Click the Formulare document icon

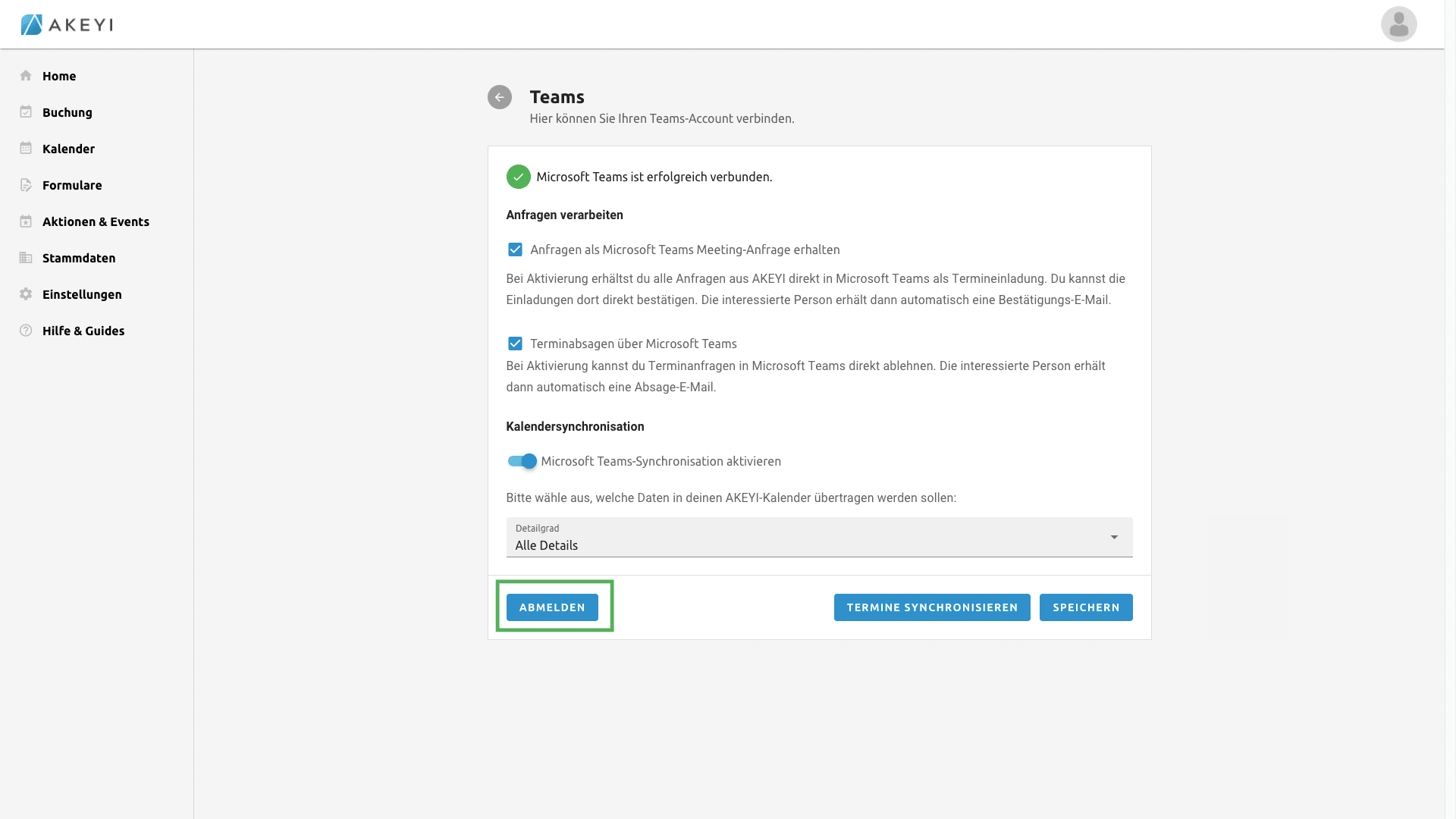point(26,185)
